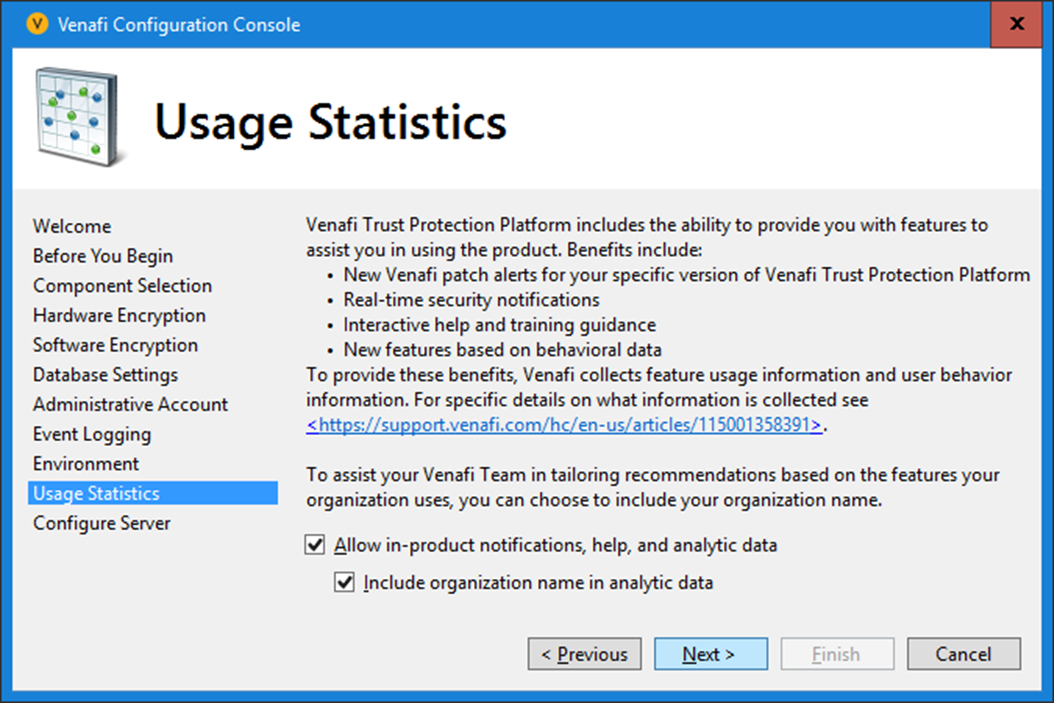Click the Usage Statistics grid header icon

click(80, 118)
